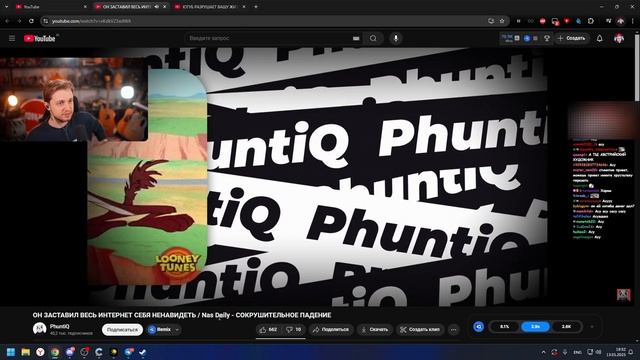Open the on-screen keyboard in search box

[x=356, y=38]
